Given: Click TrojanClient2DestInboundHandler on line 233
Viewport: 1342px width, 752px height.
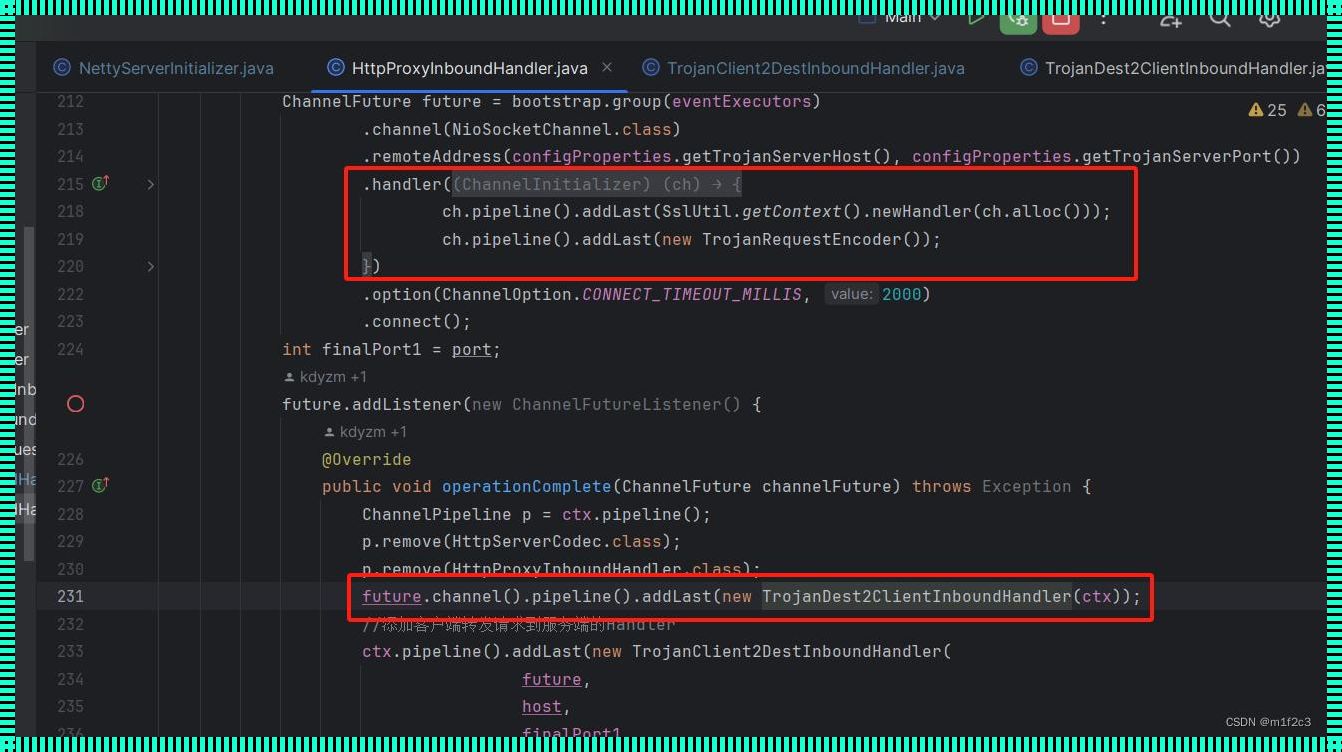Looking at the screenshot, I should click(x=786, y=651).
